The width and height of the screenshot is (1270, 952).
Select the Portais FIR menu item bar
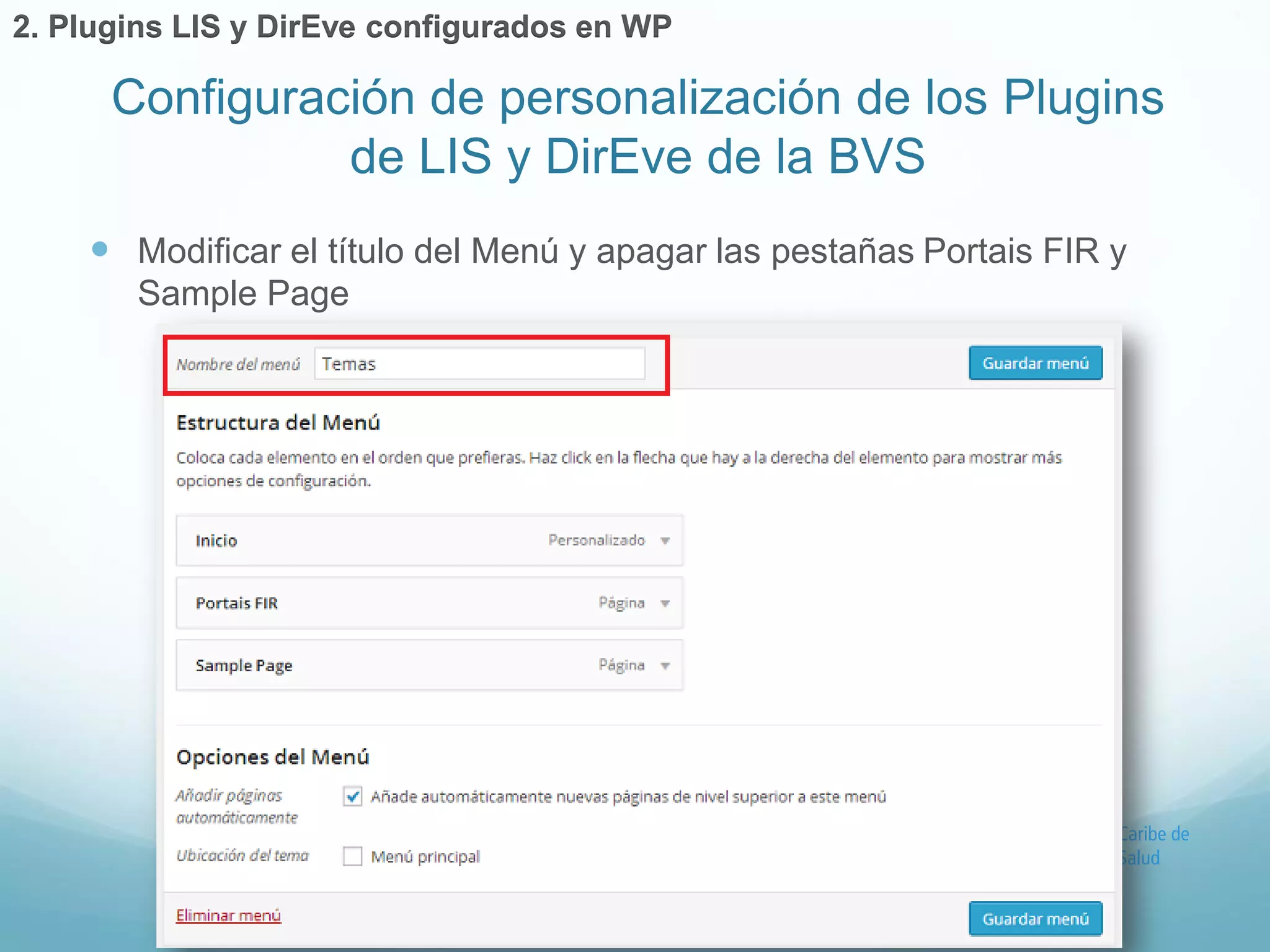click(430, 603)
